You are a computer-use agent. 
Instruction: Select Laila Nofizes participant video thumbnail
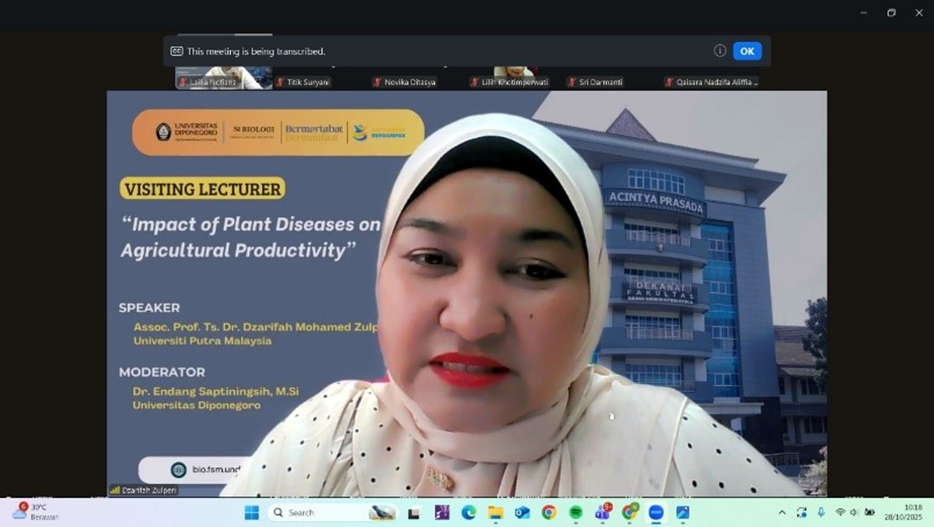click(x=222, y=78)
